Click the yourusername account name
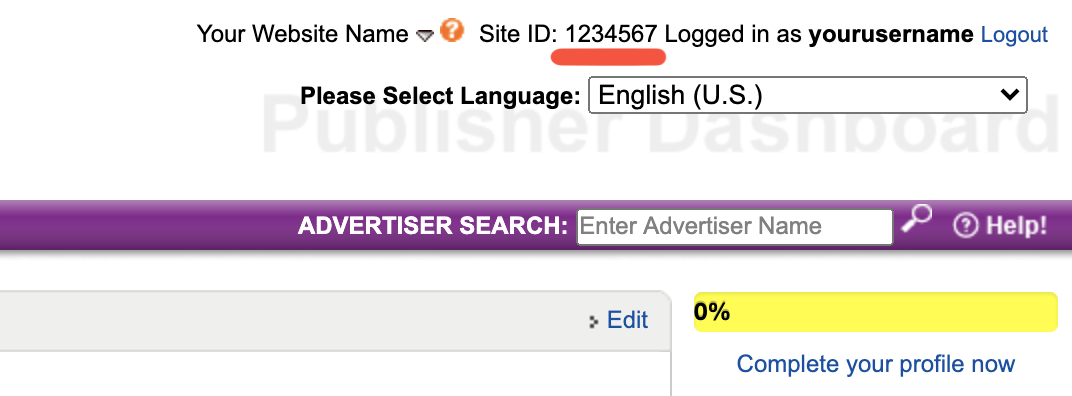The image size is (1072, 396). click(x=891, y=34)
